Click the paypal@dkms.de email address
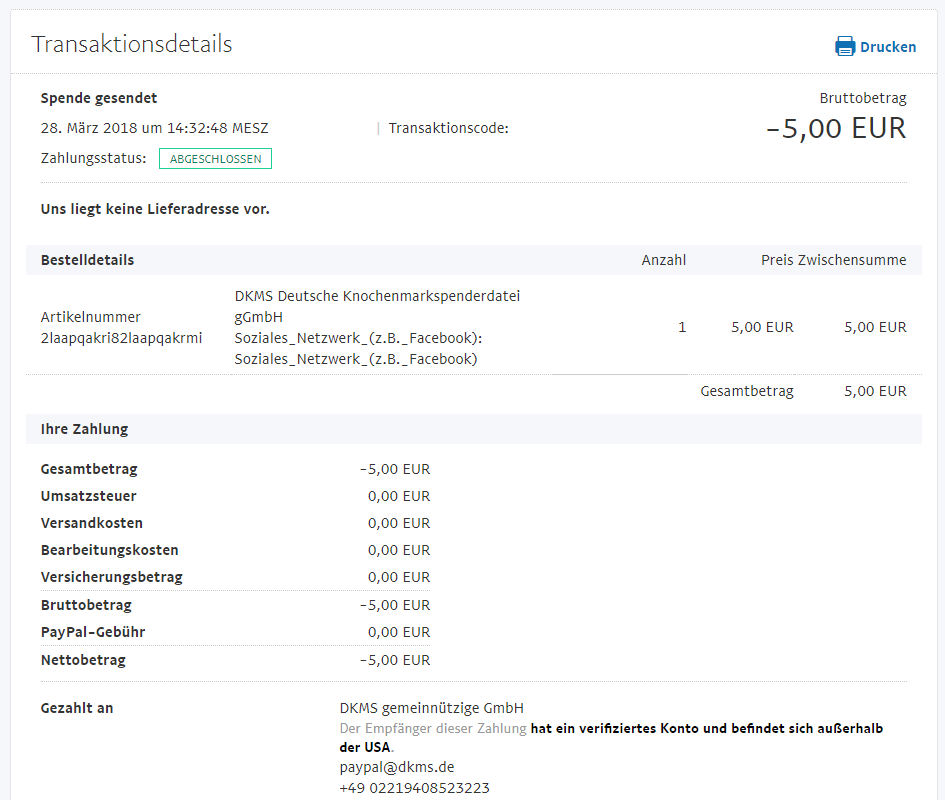 point(397,767)
